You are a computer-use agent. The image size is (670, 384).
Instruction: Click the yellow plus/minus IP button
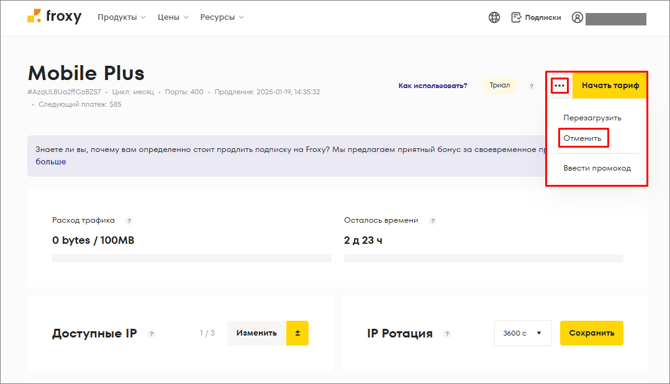point(297,333)
